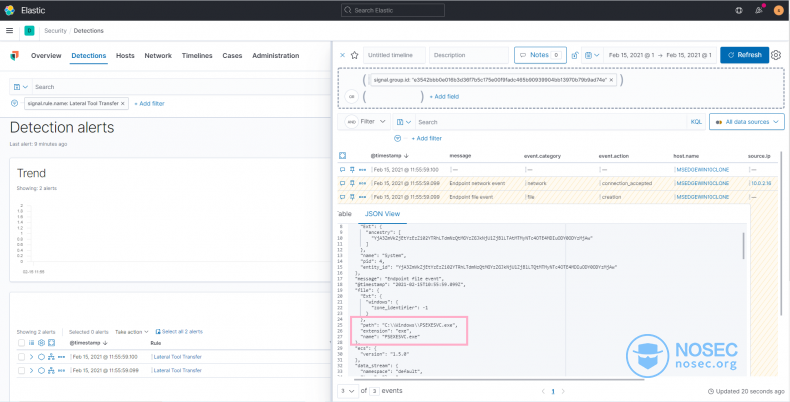
Task: Add a note to the Endpoint network event
Action: point(343,183)
